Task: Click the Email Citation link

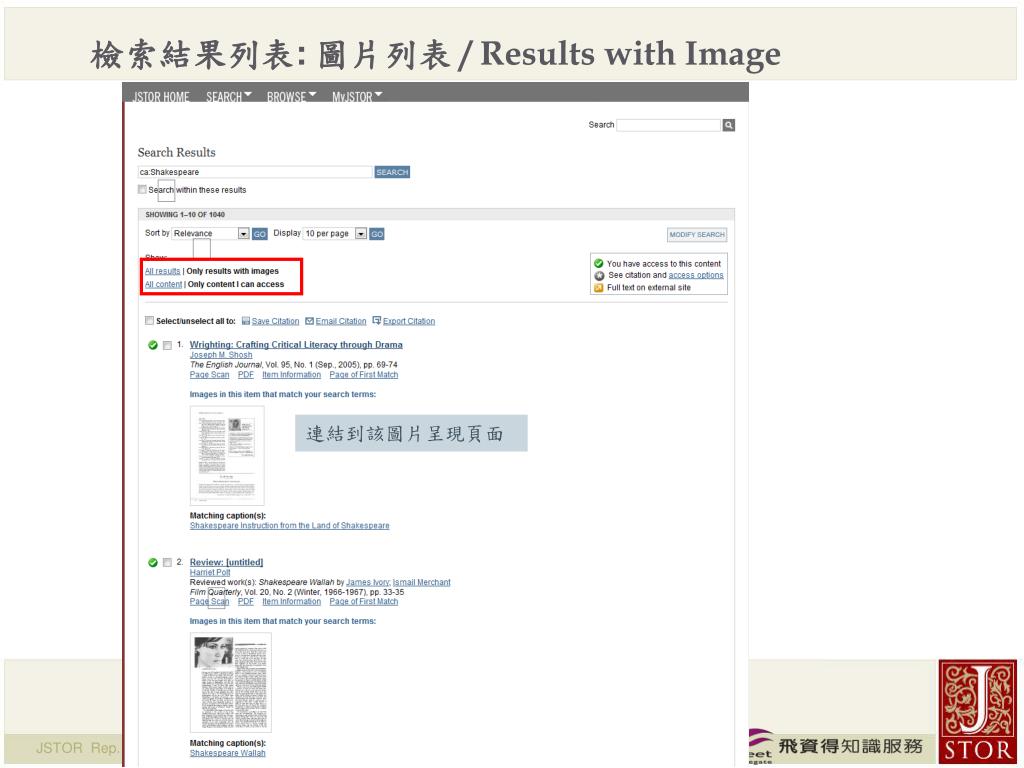Action: [x=341, y=321]
